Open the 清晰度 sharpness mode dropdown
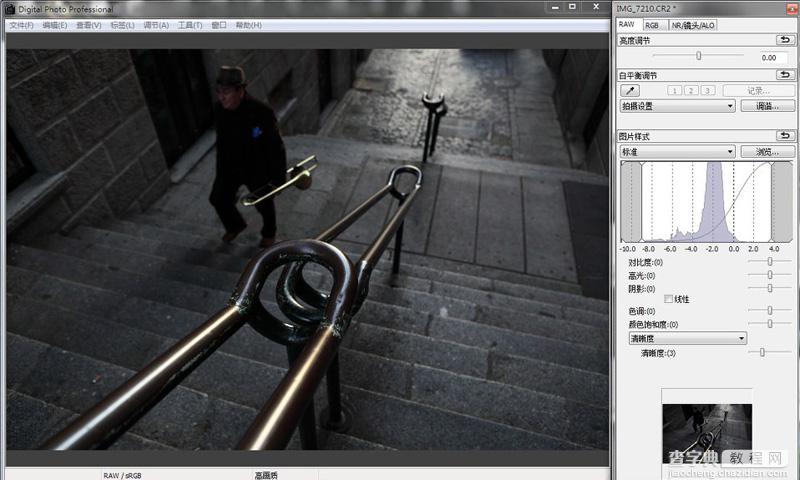 point(688,338)
